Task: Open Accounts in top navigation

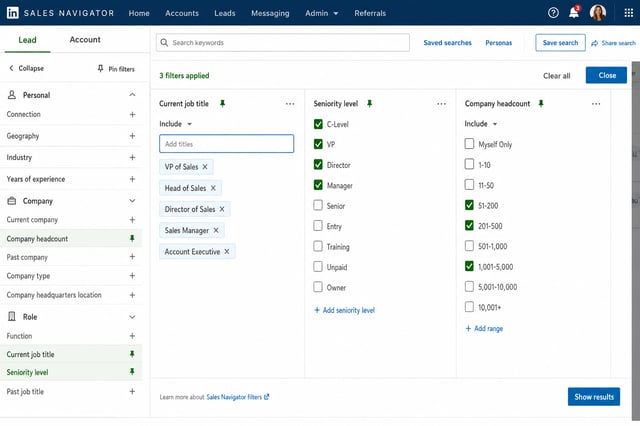Action: tap(182, 13)
